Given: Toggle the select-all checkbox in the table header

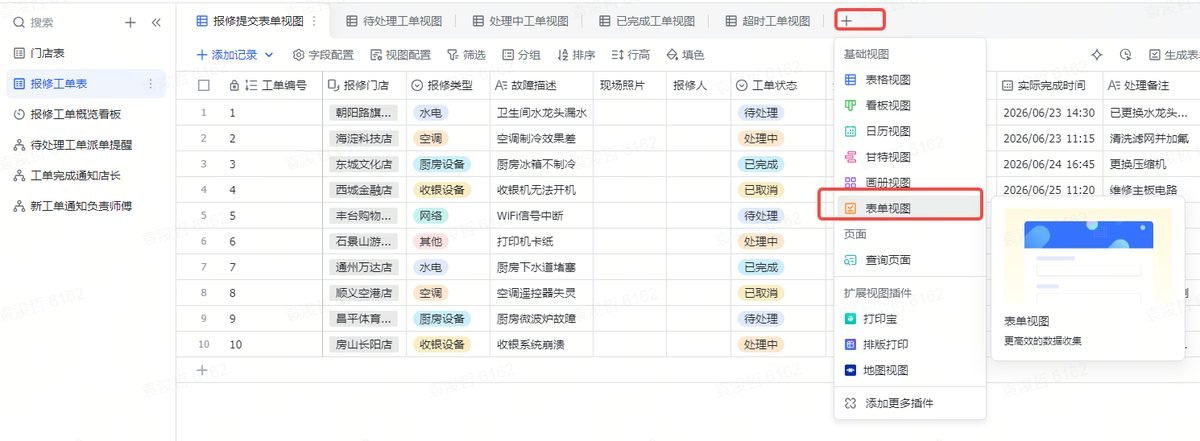Looking at the screenshot, I should coord(205,86).
